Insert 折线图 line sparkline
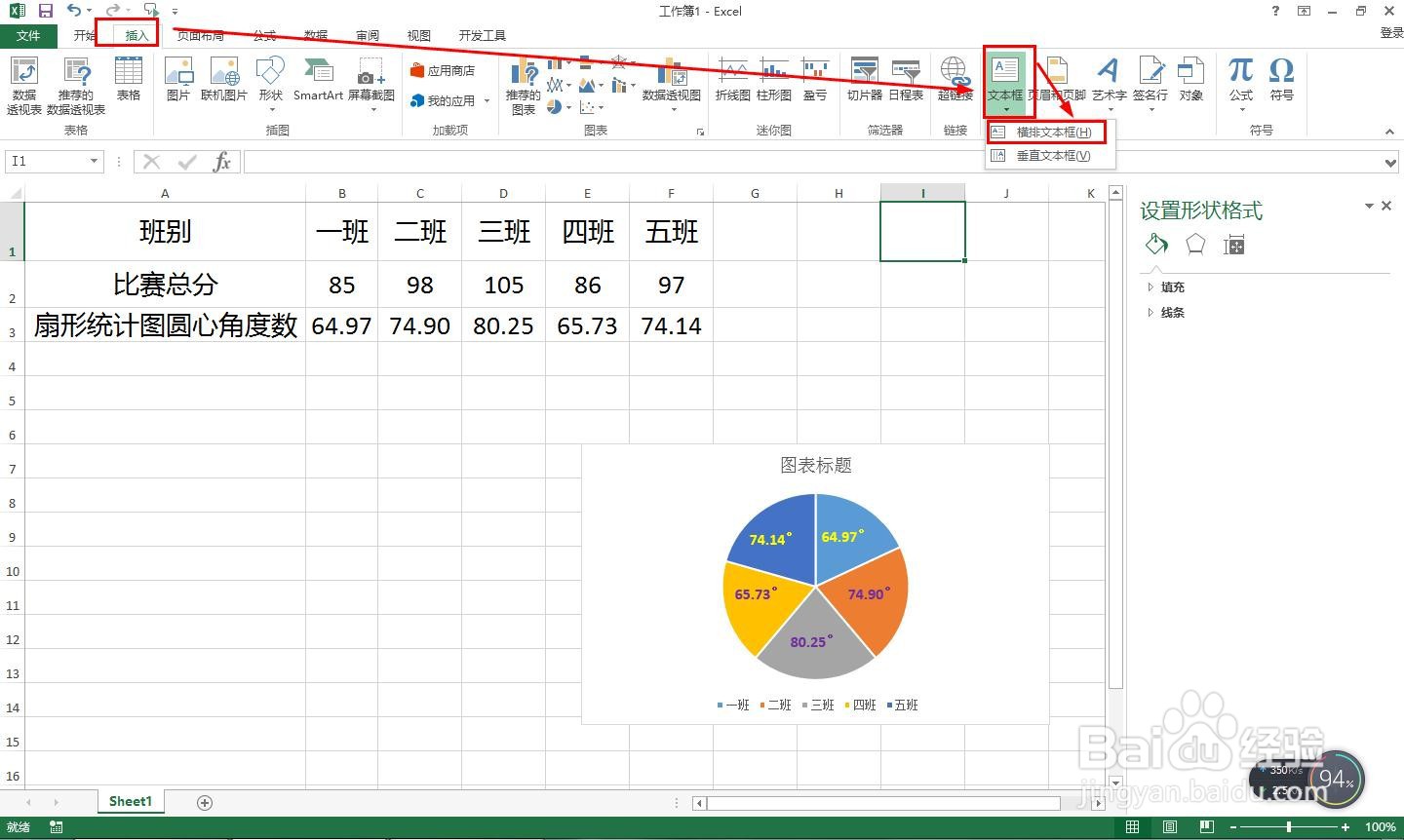 click(733, 79)
